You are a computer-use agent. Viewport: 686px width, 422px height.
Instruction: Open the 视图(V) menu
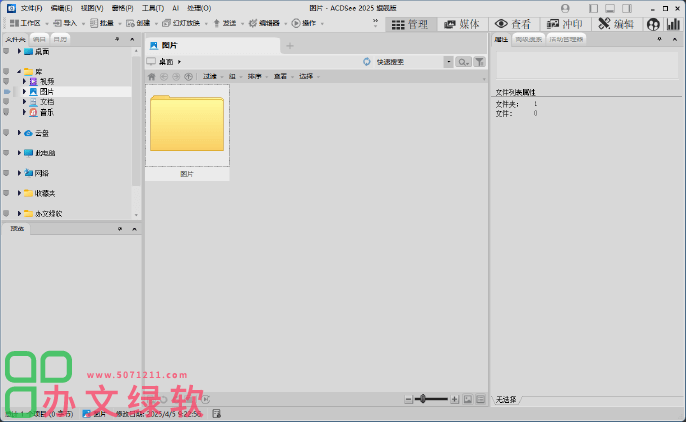click(92, 8)
